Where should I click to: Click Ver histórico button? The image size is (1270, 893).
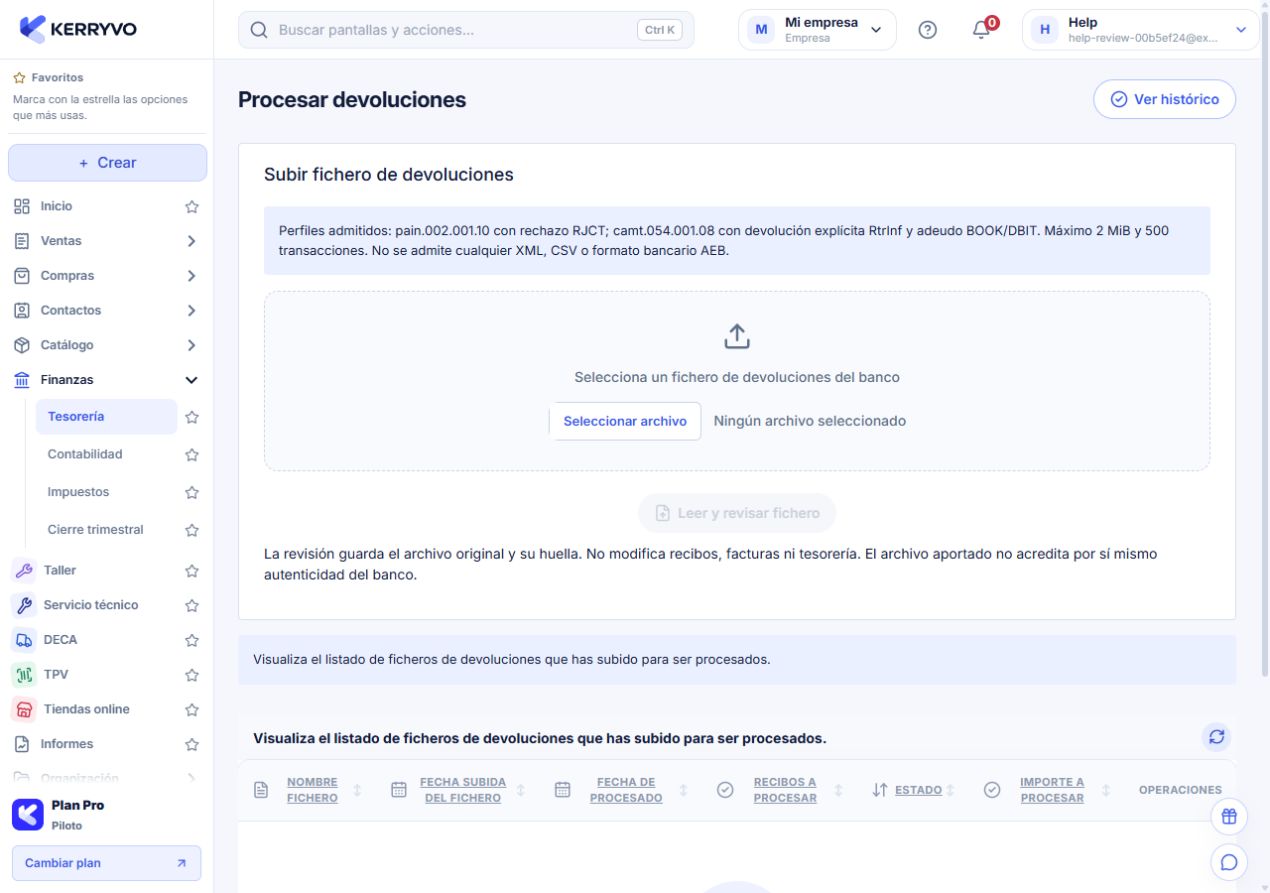click(x=1164, y=100)
